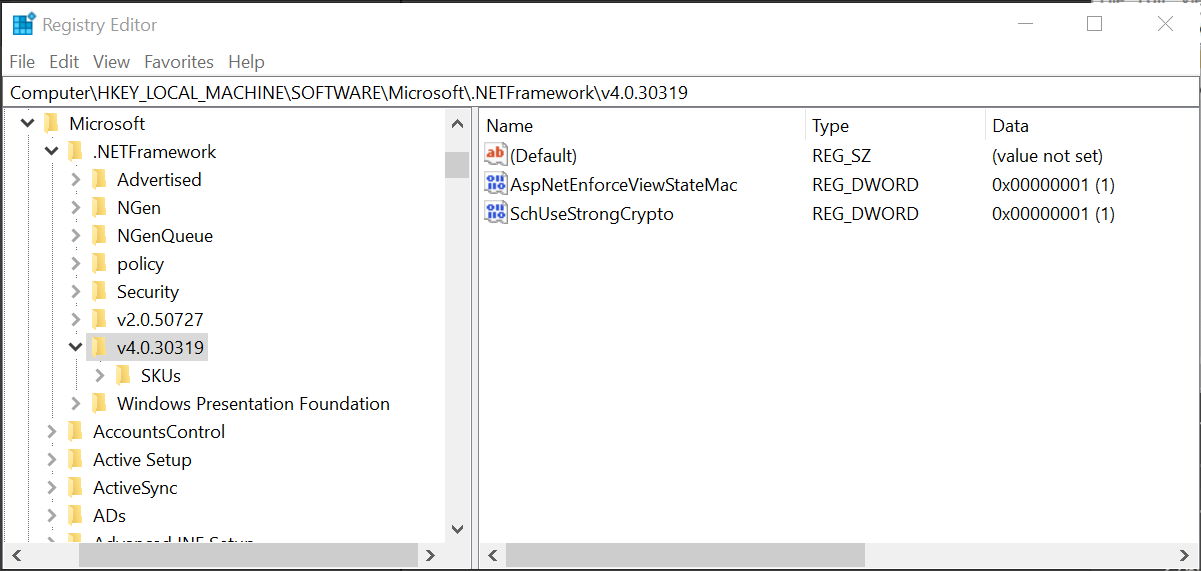Click values pane scroll left arrow
This screenshot has width=1201, height=571.
coord(493,555)
